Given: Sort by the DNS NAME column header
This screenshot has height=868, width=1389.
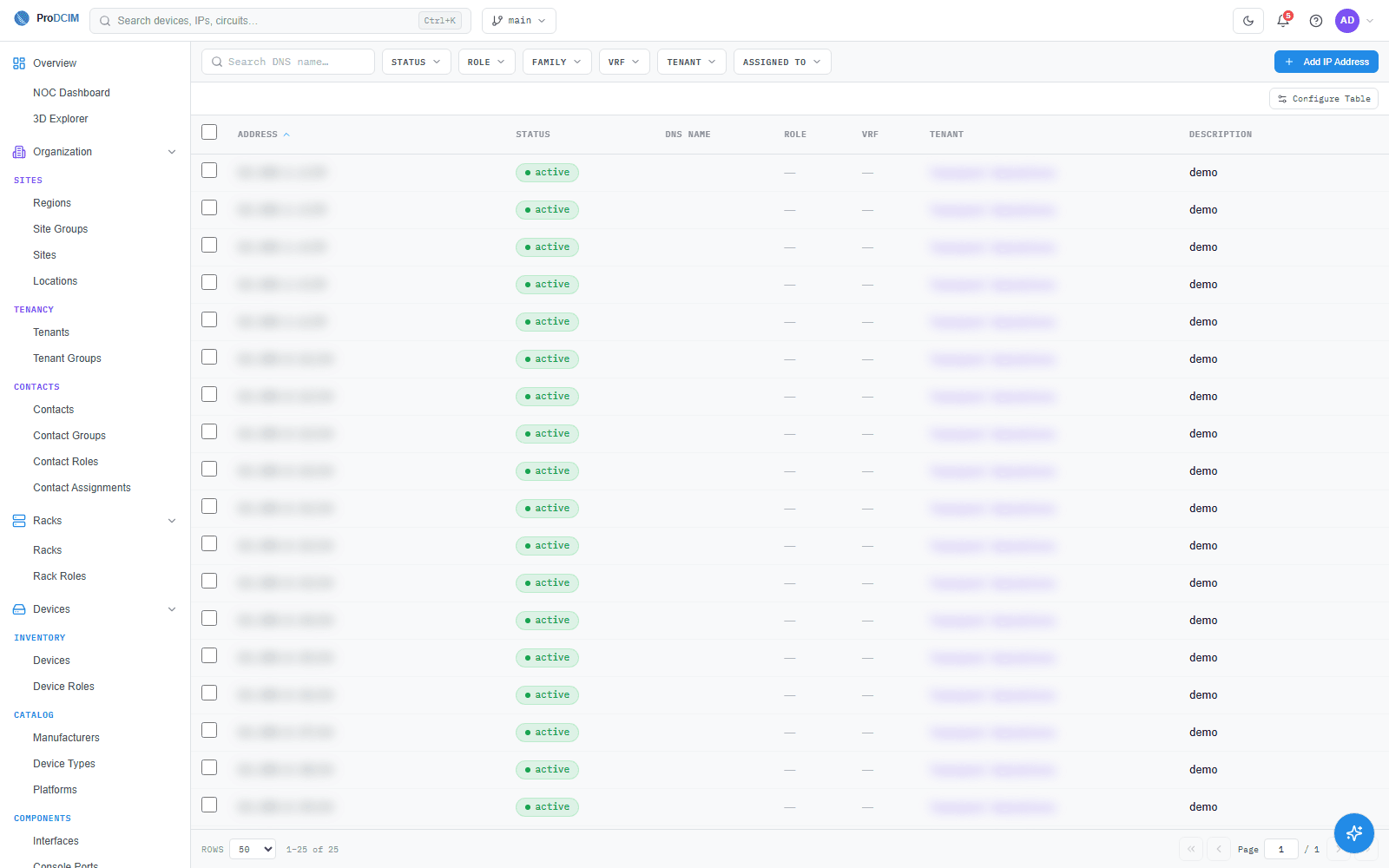Looking at the screenshot, I should pos(688,135).
